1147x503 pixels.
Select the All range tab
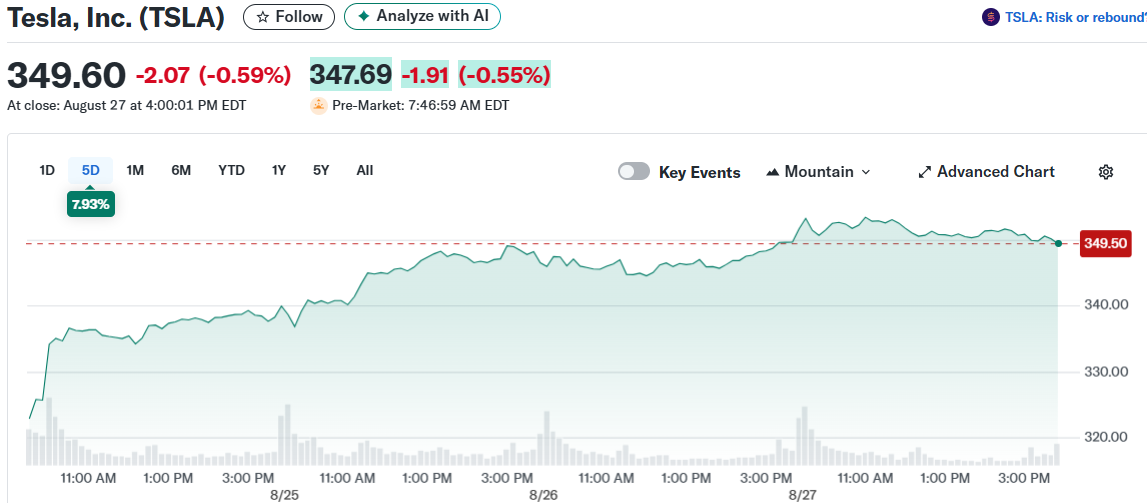pyautogui.click(x=365, y=170)
